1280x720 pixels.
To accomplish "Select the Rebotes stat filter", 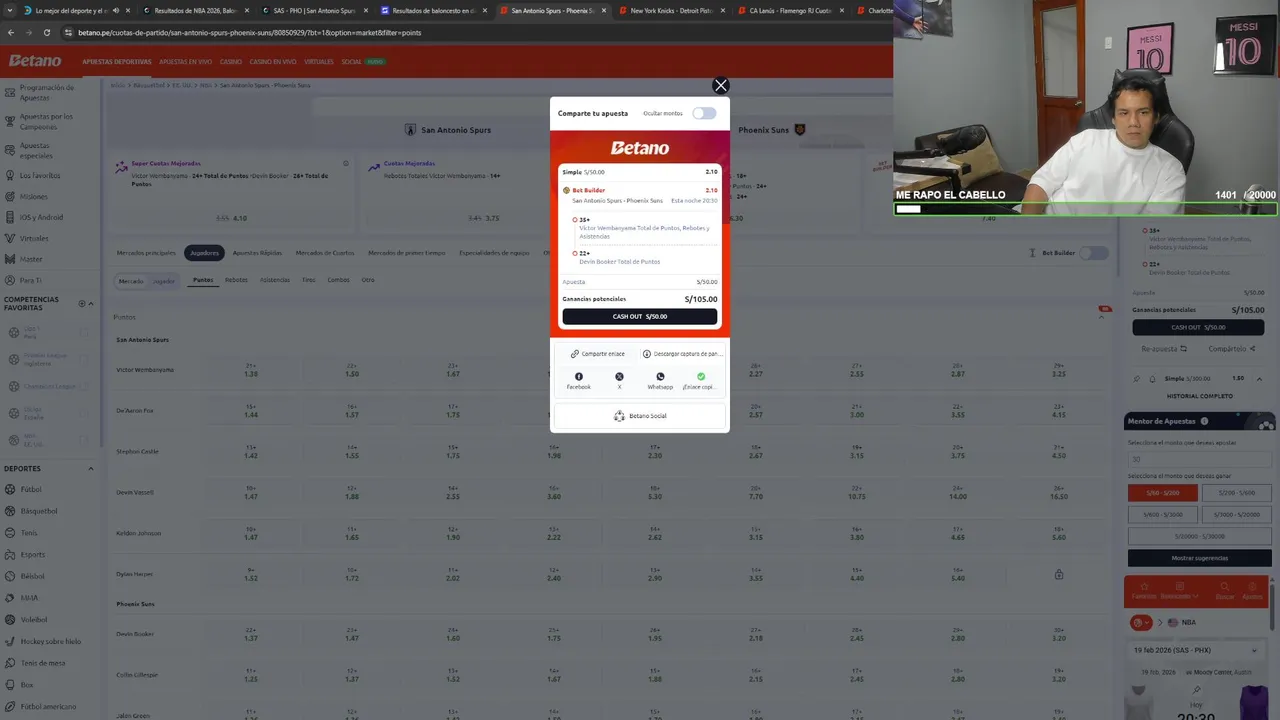I will [x=236, y=280].
